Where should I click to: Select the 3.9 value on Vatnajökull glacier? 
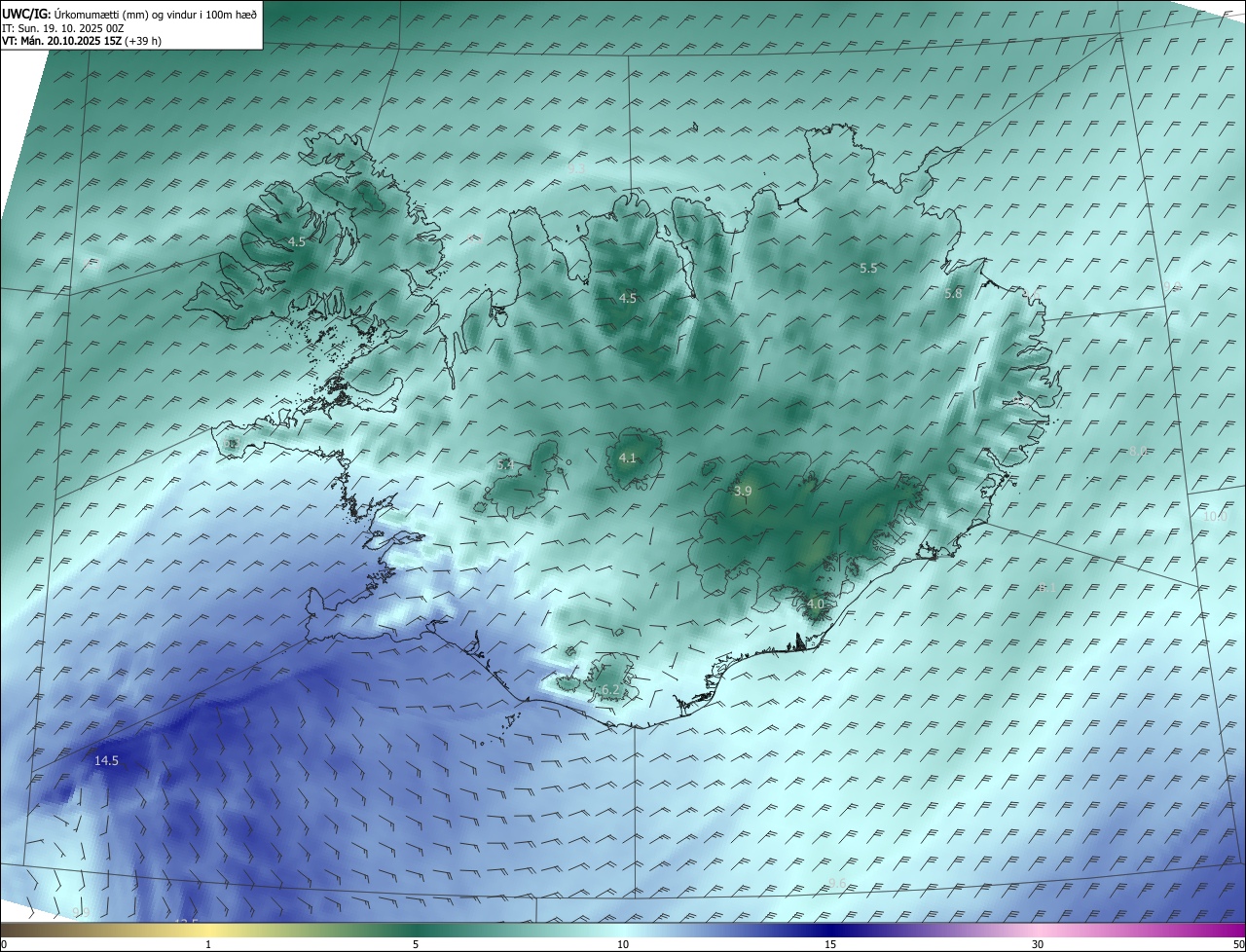743,492
